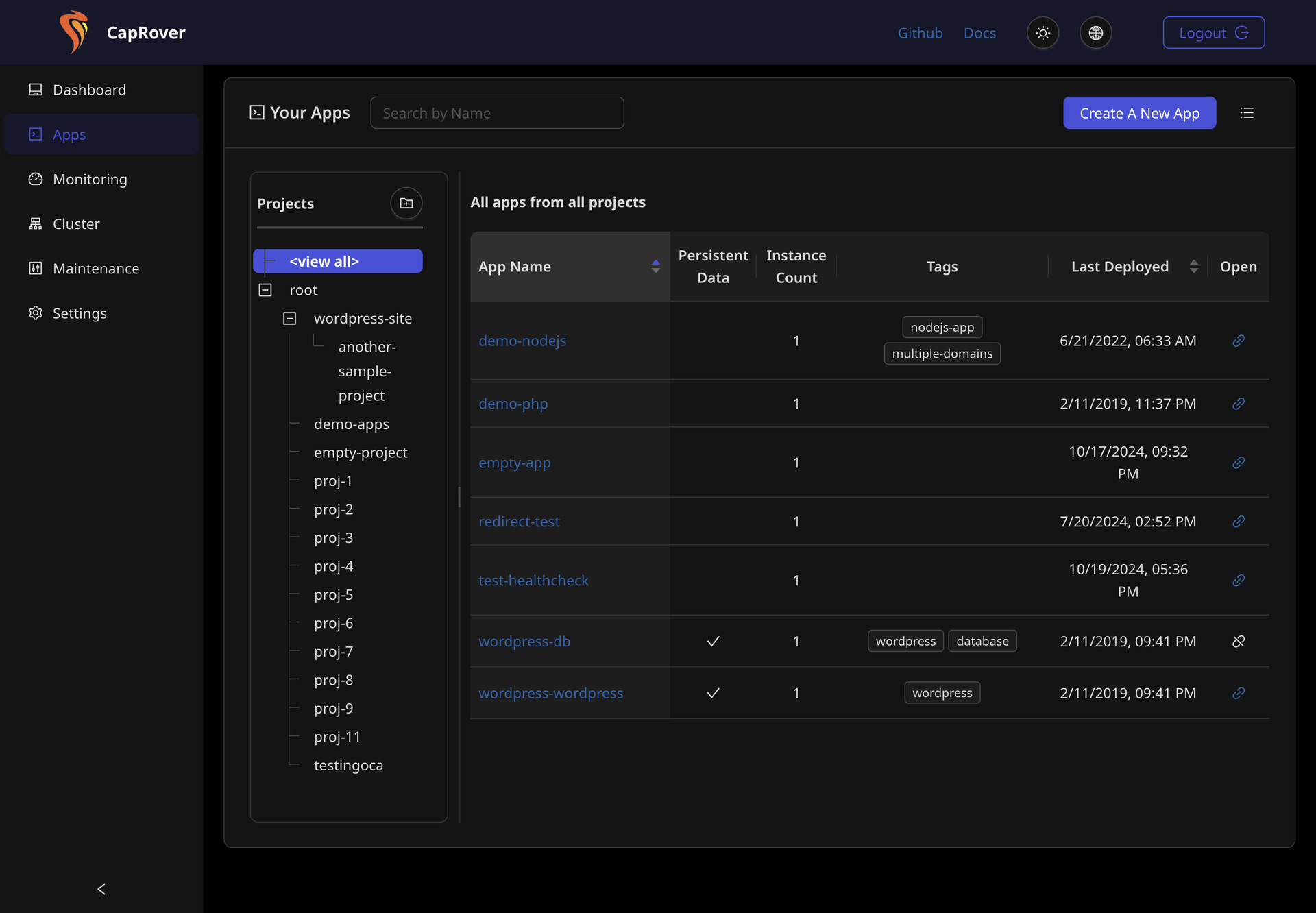Screen dimensions: 1316x913
Task: Click open-link icon for demo-php
Action: point(1238,404)
